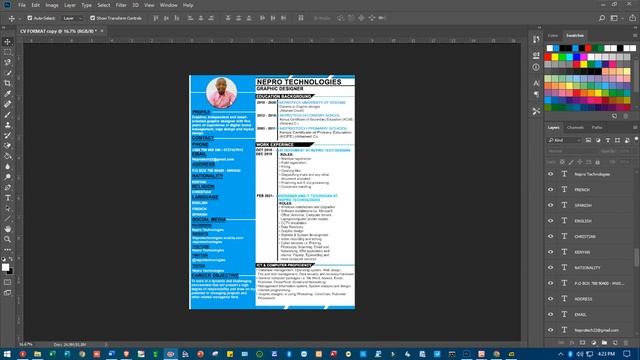Open the Filter menu
The image size is (640, 360).
121,5
